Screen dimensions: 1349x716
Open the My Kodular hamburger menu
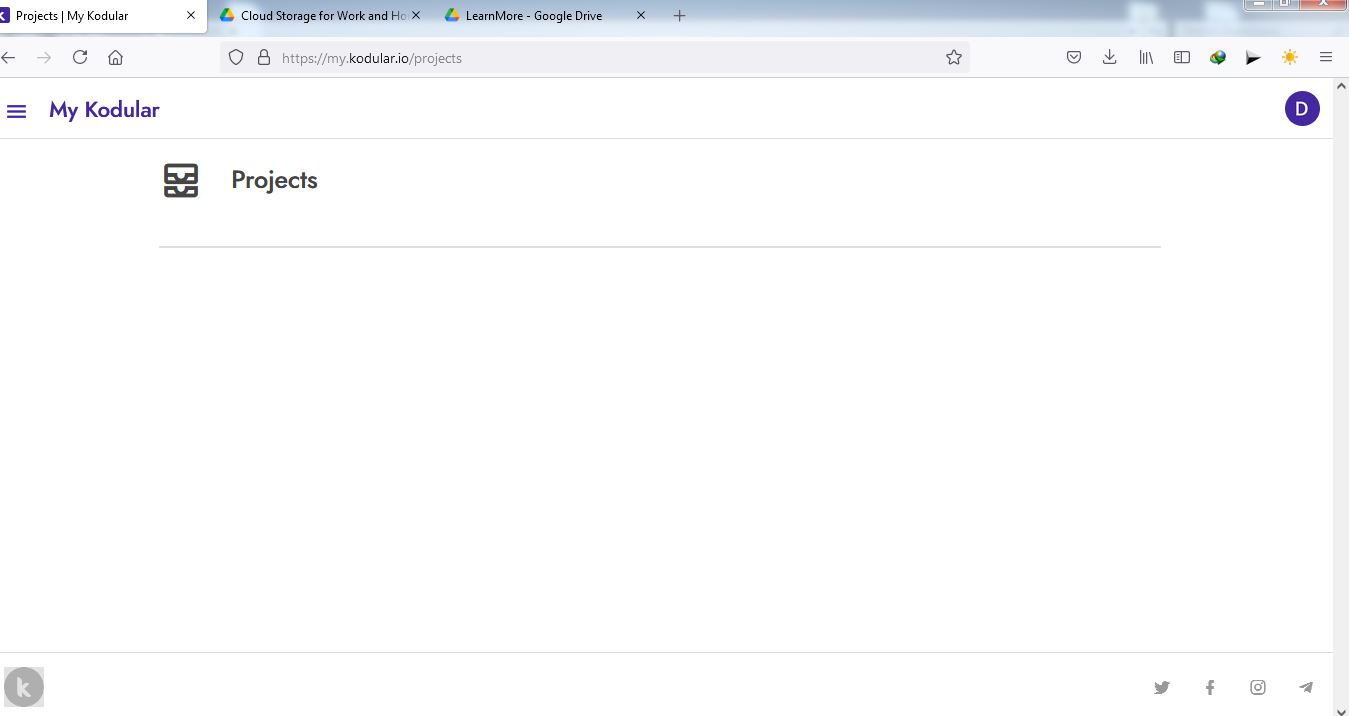coord(16,111)
